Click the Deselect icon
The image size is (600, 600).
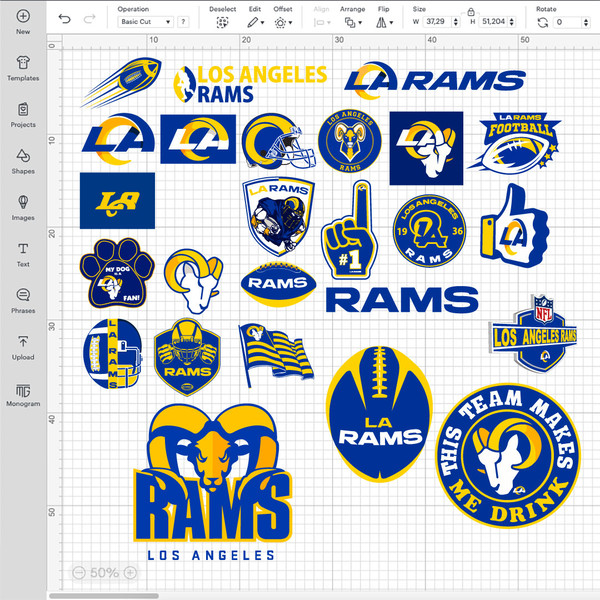coord(222,23)
